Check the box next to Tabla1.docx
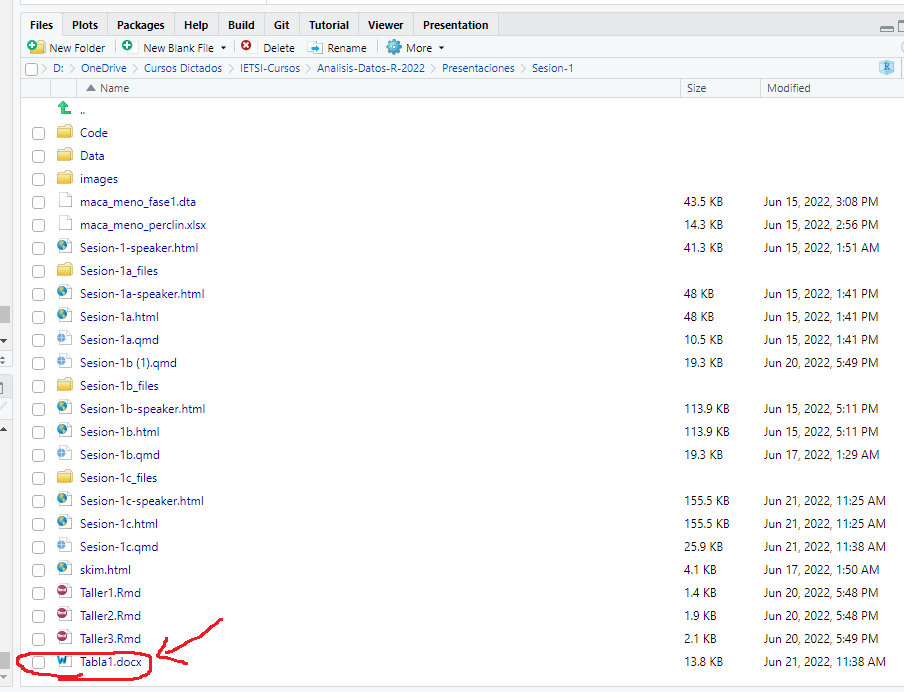Viewport: 904px width, 692px height. [x=38, y=662]
